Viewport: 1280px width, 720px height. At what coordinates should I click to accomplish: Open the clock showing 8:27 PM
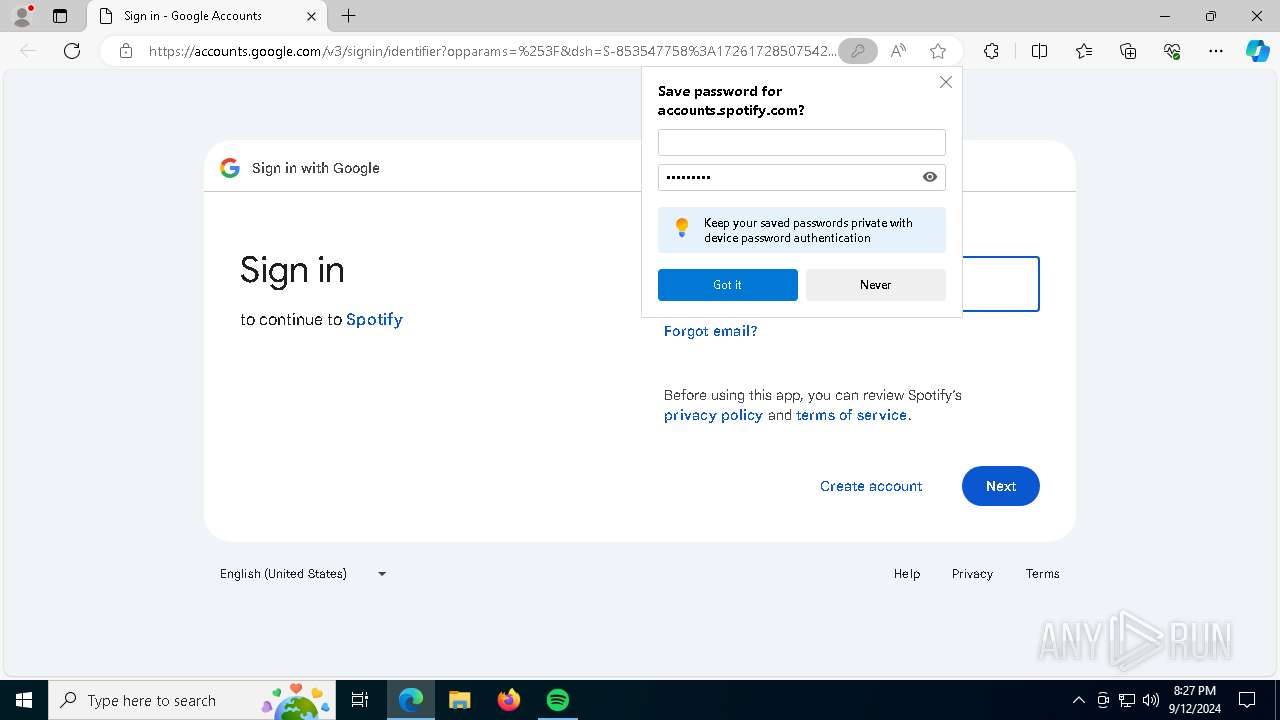coord(1195,700)
